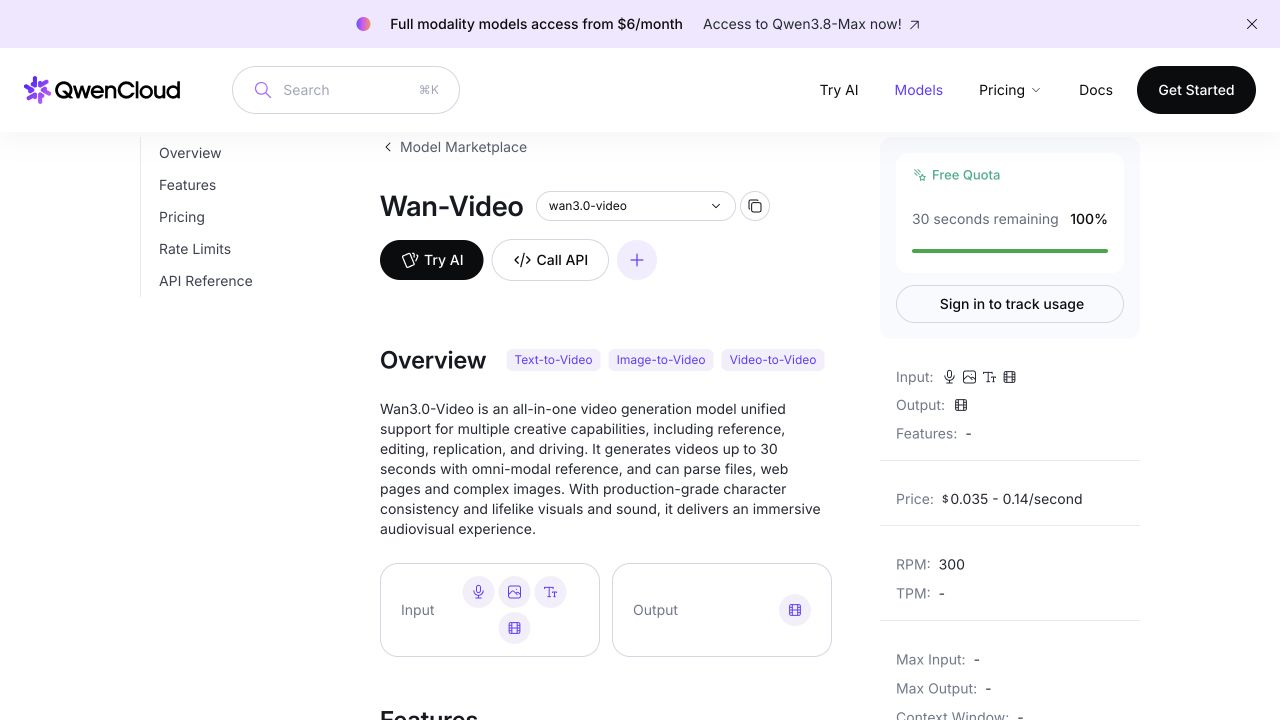Click the RPM value 300

click(952, 564)
